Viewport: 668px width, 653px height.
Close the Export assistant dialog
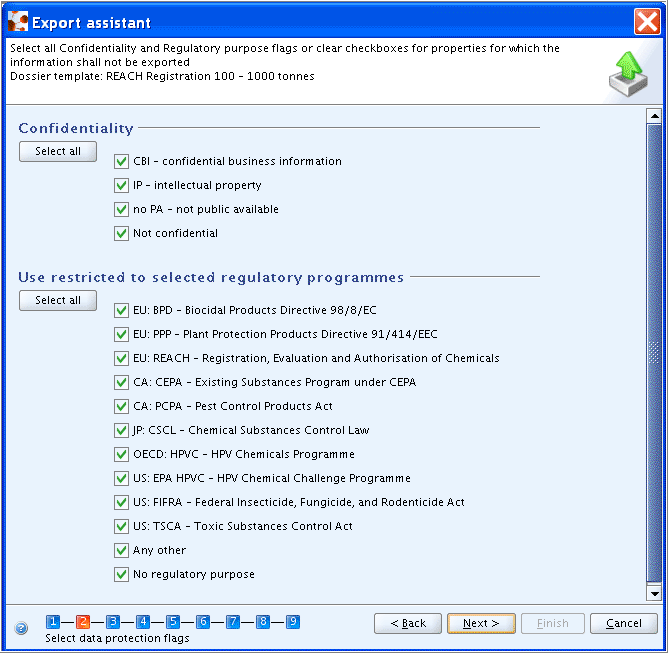click(647, 21)
